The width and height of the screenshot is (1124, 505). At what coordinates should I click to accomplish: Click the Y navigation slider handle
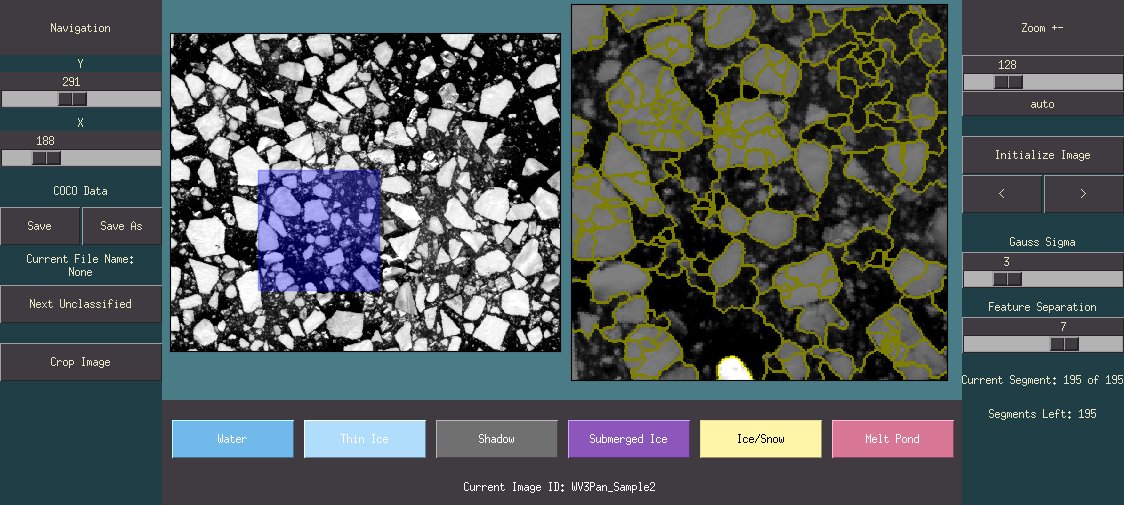click(72, 99)
